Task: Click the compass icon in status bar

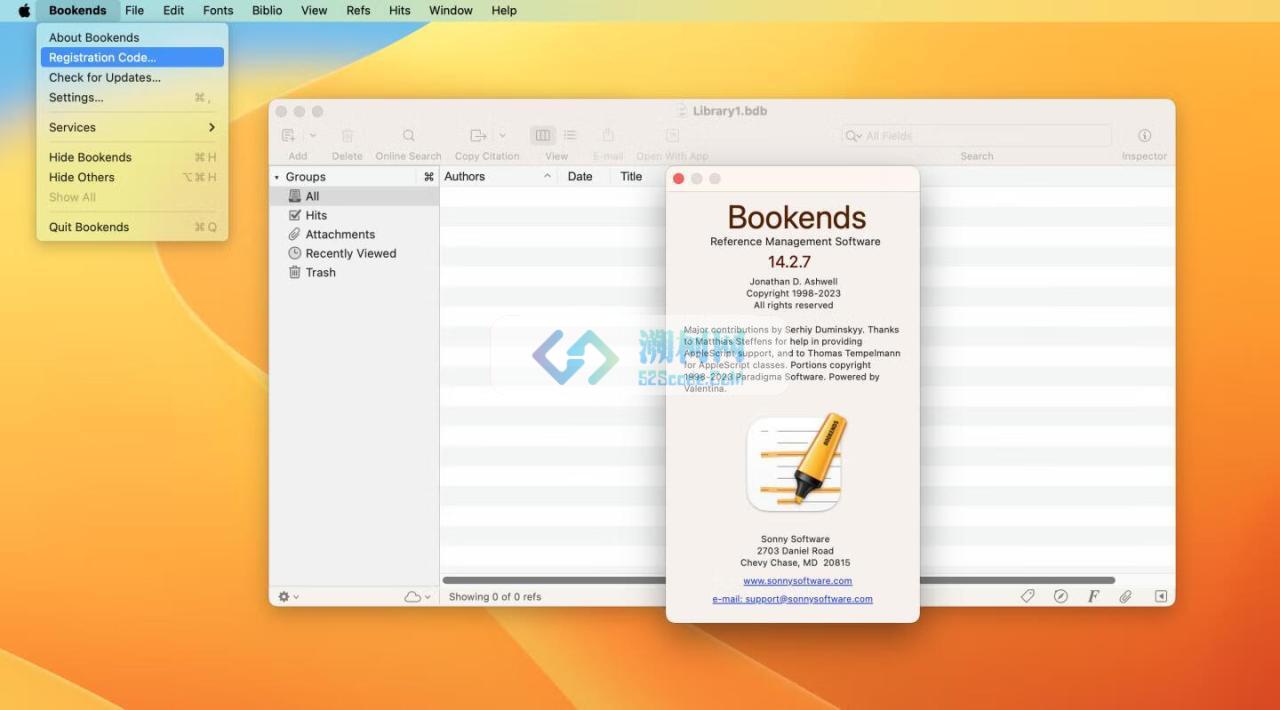Action: pyautogui.click(x=1061, y=596)
